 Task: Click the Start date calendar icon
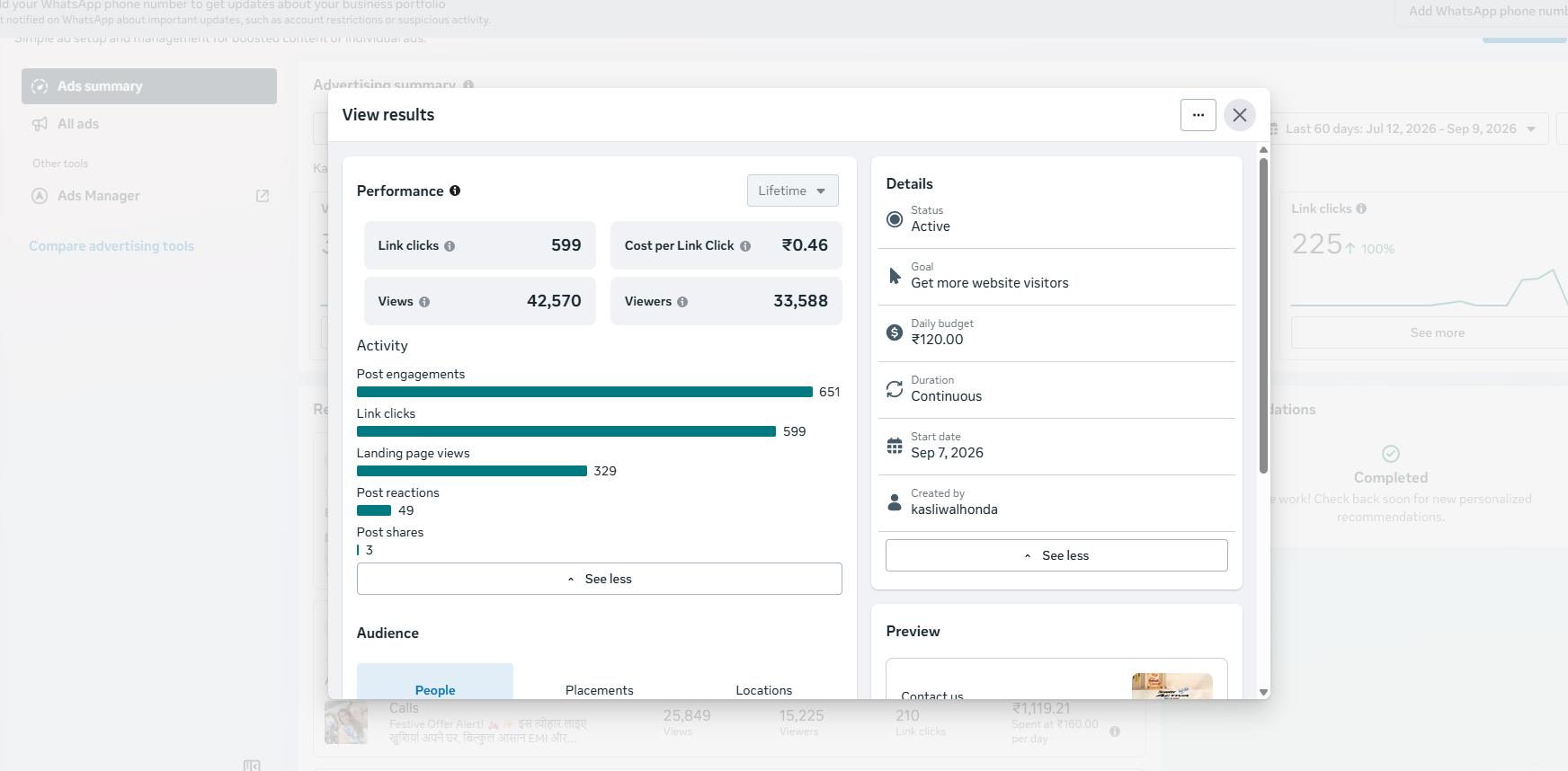pyautogui.click(x=895, y=446)
